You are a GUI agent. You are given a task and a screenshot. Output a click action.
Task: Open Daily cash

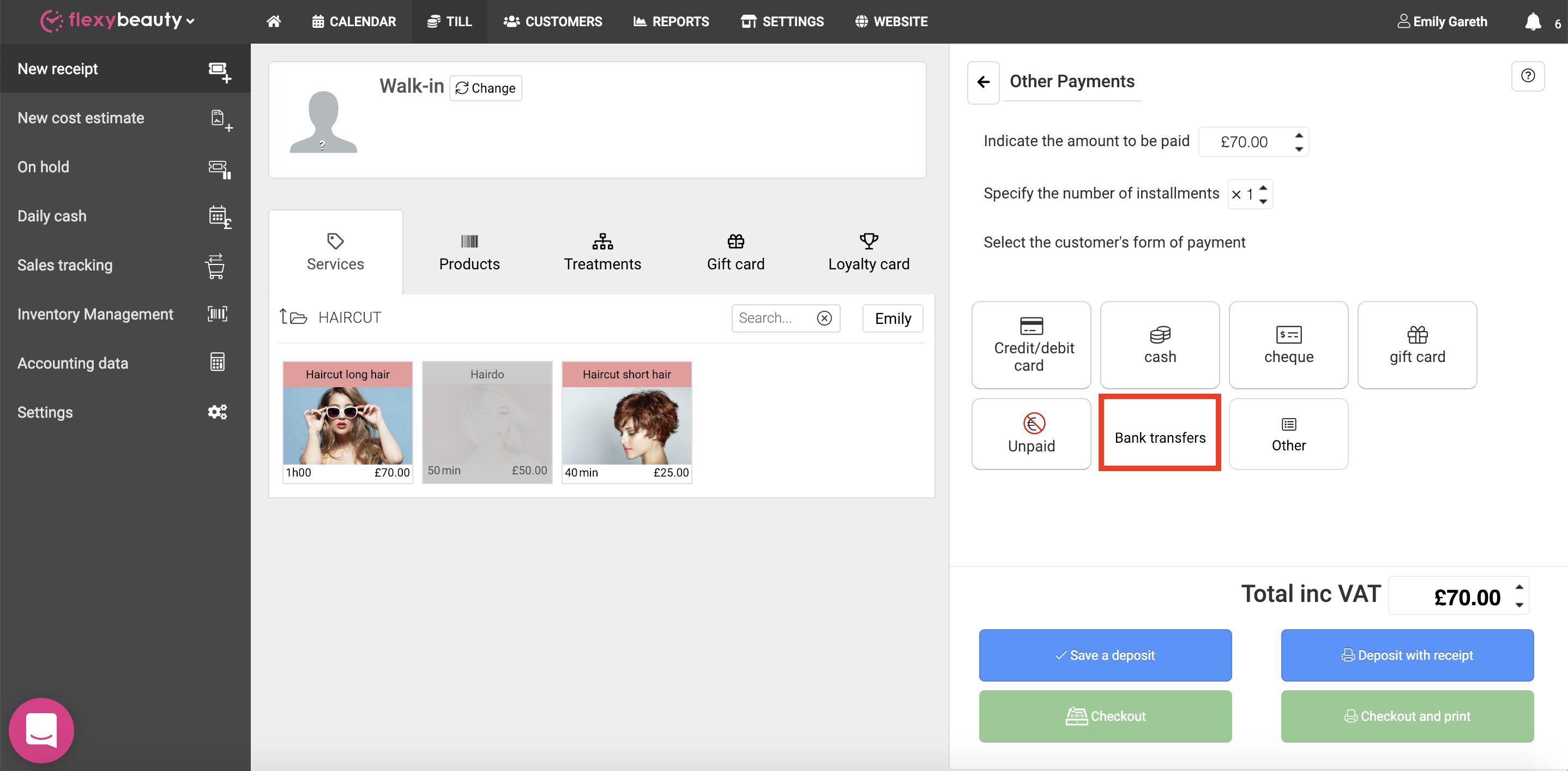(125, 216)
